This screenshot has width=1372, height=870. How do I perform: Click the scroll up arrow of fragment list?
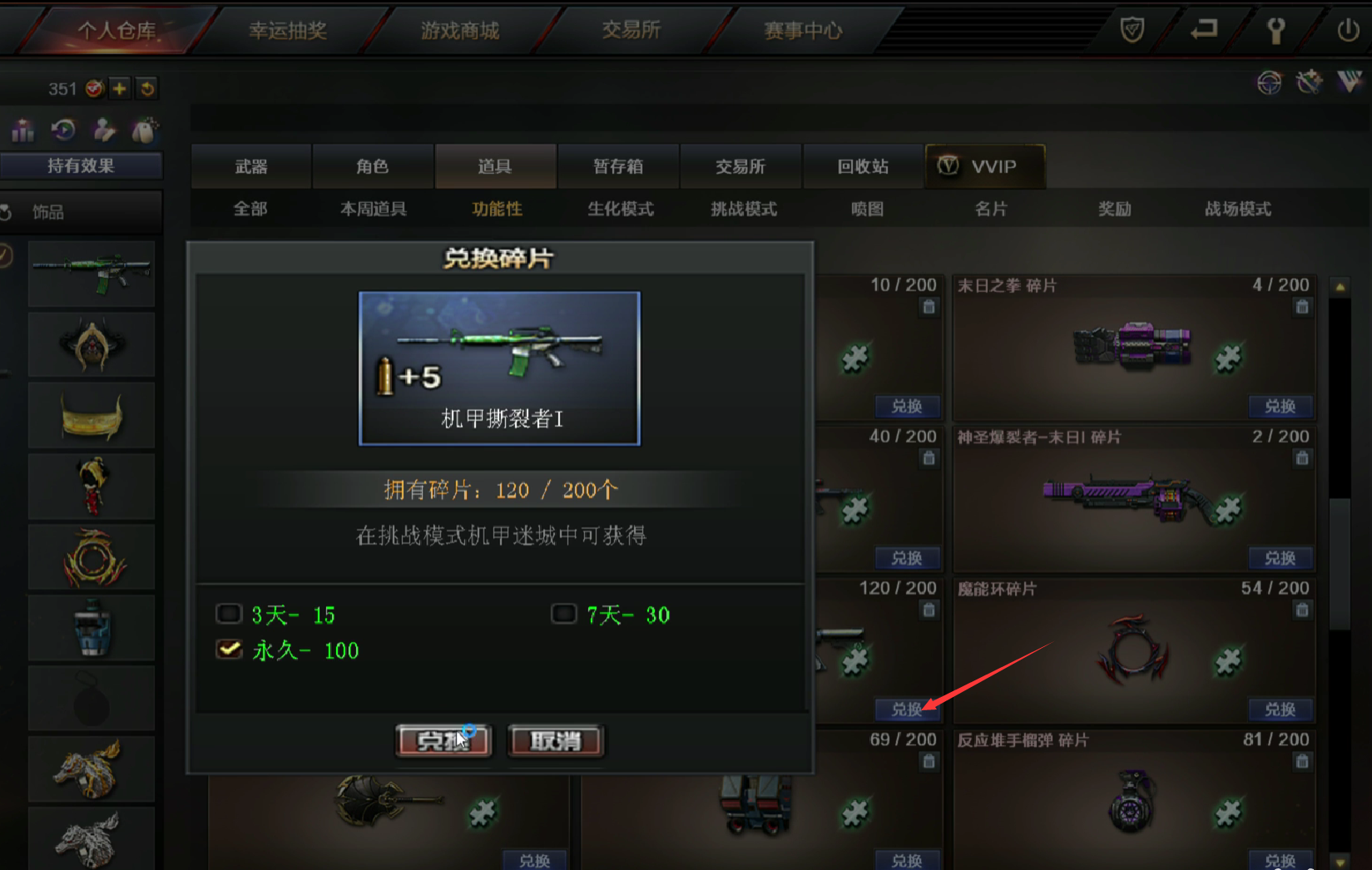[x=1340, y=287]
